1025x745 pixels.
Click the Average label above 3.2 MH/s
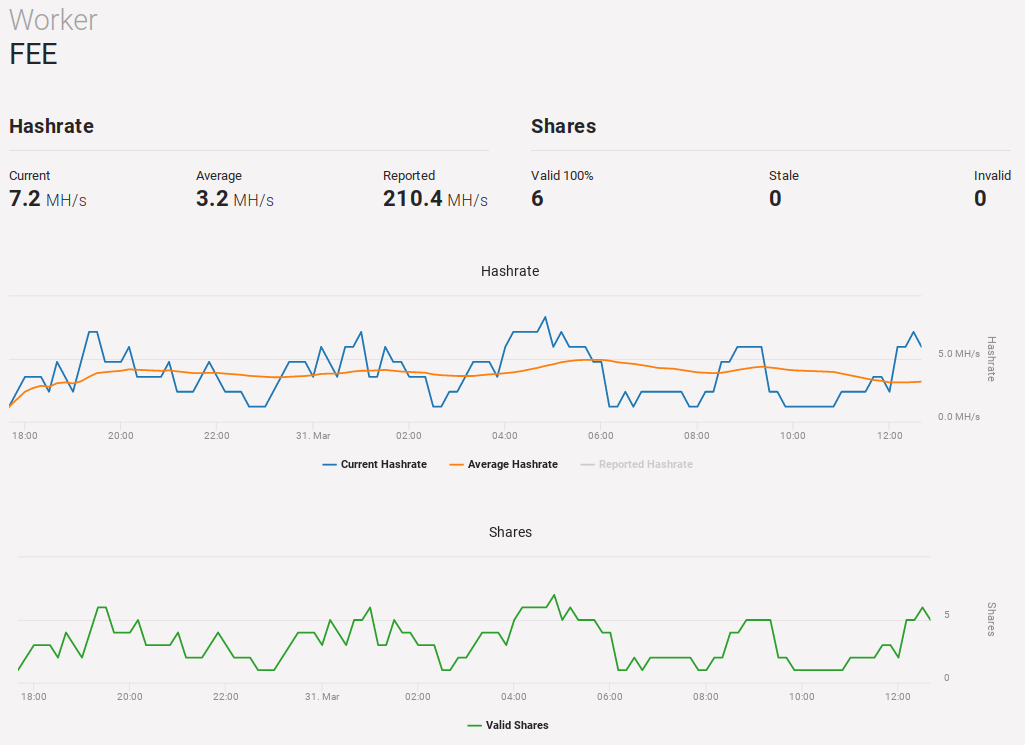pos(219,175)
